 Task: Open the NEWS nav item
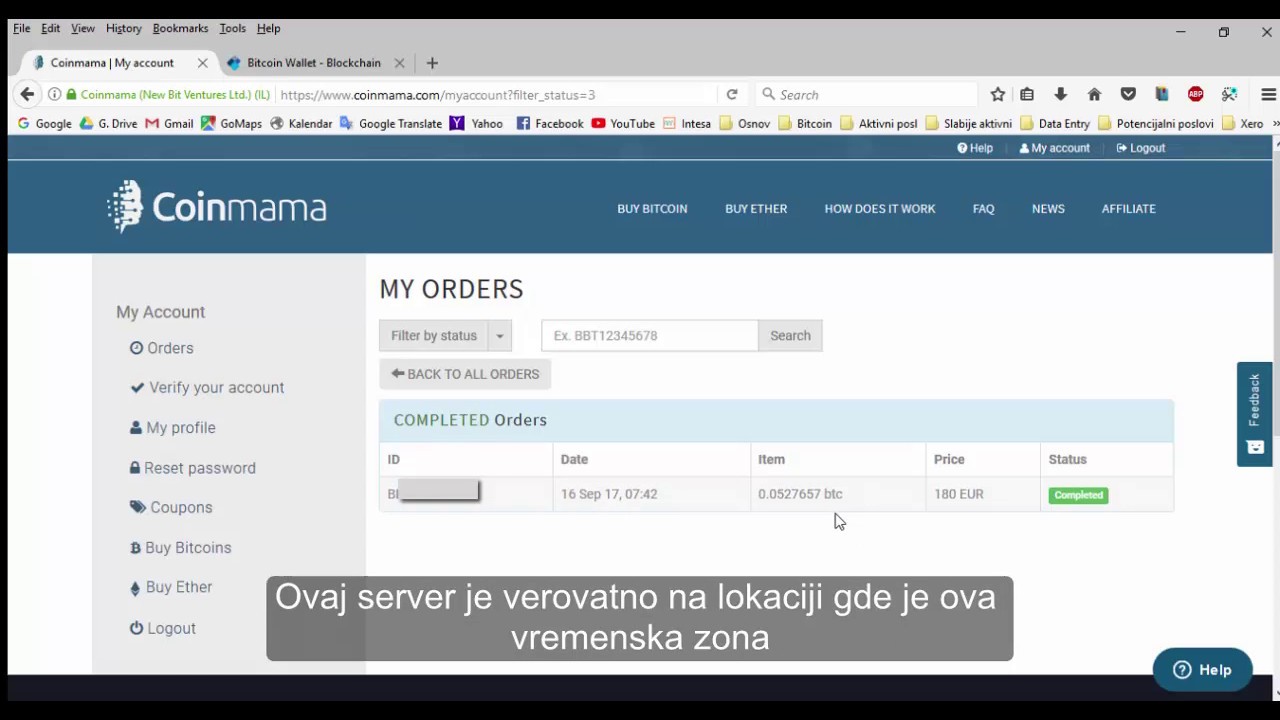[x=1048, y=209]
